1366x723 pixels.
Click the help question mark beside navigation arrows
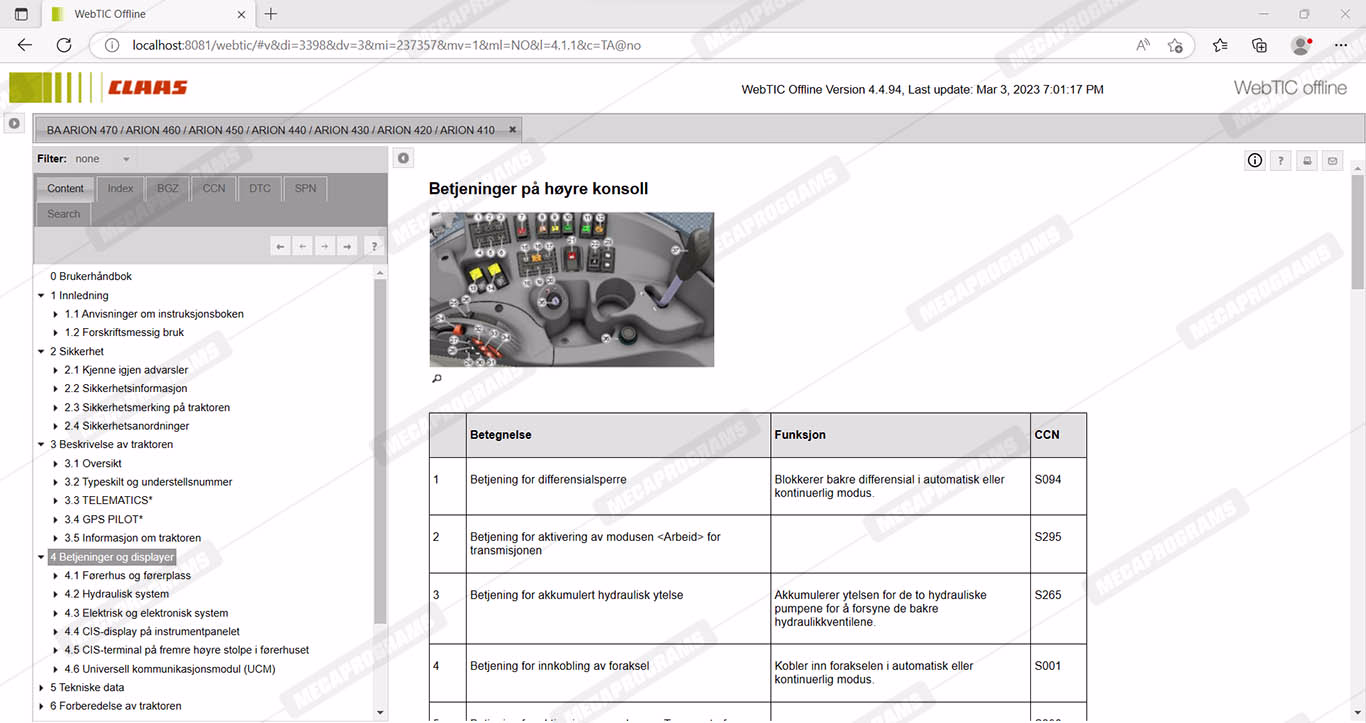[x=373, y=246]
